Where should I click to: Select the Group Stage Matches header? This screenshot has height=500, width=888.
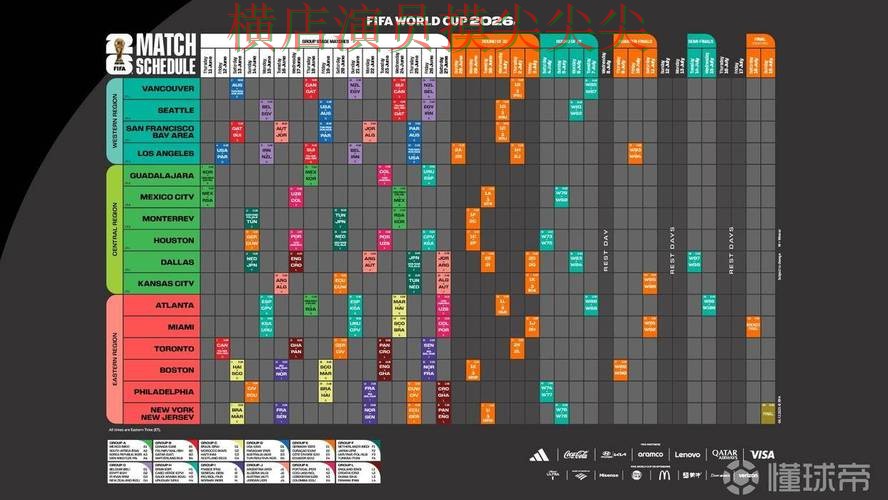pyautogui.click(x=324, y=42)
